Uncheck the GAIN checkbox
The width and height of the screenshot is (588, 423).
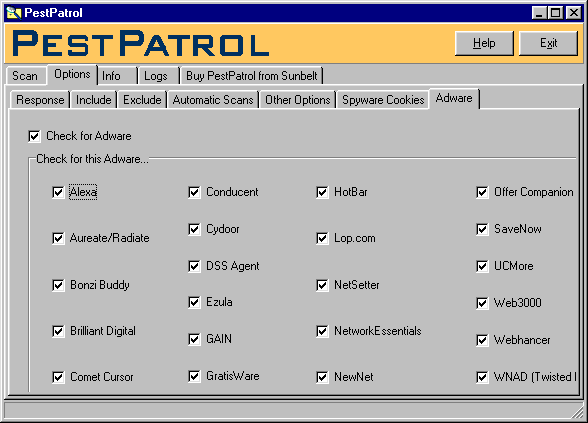point(194,339)
